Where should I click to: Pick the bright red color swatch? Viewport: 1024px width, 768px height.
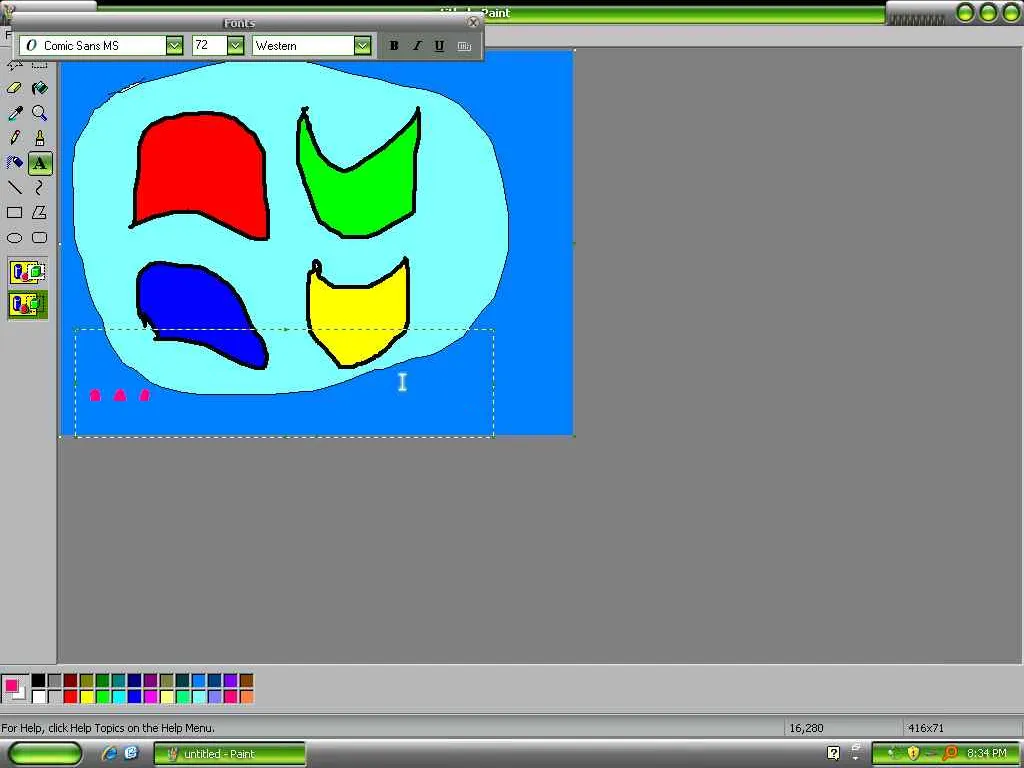71,697
